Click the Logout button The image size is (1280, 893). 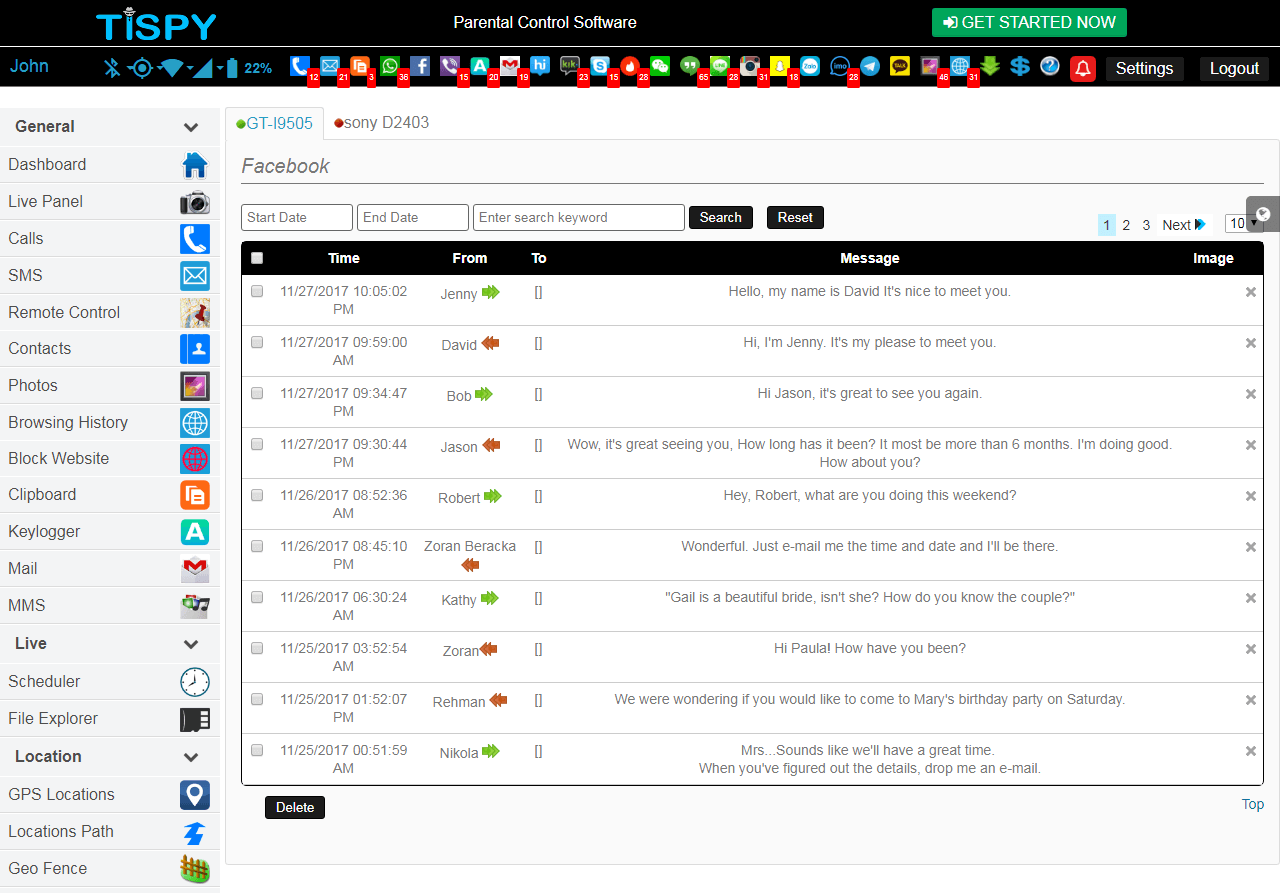pos(1234,68)
